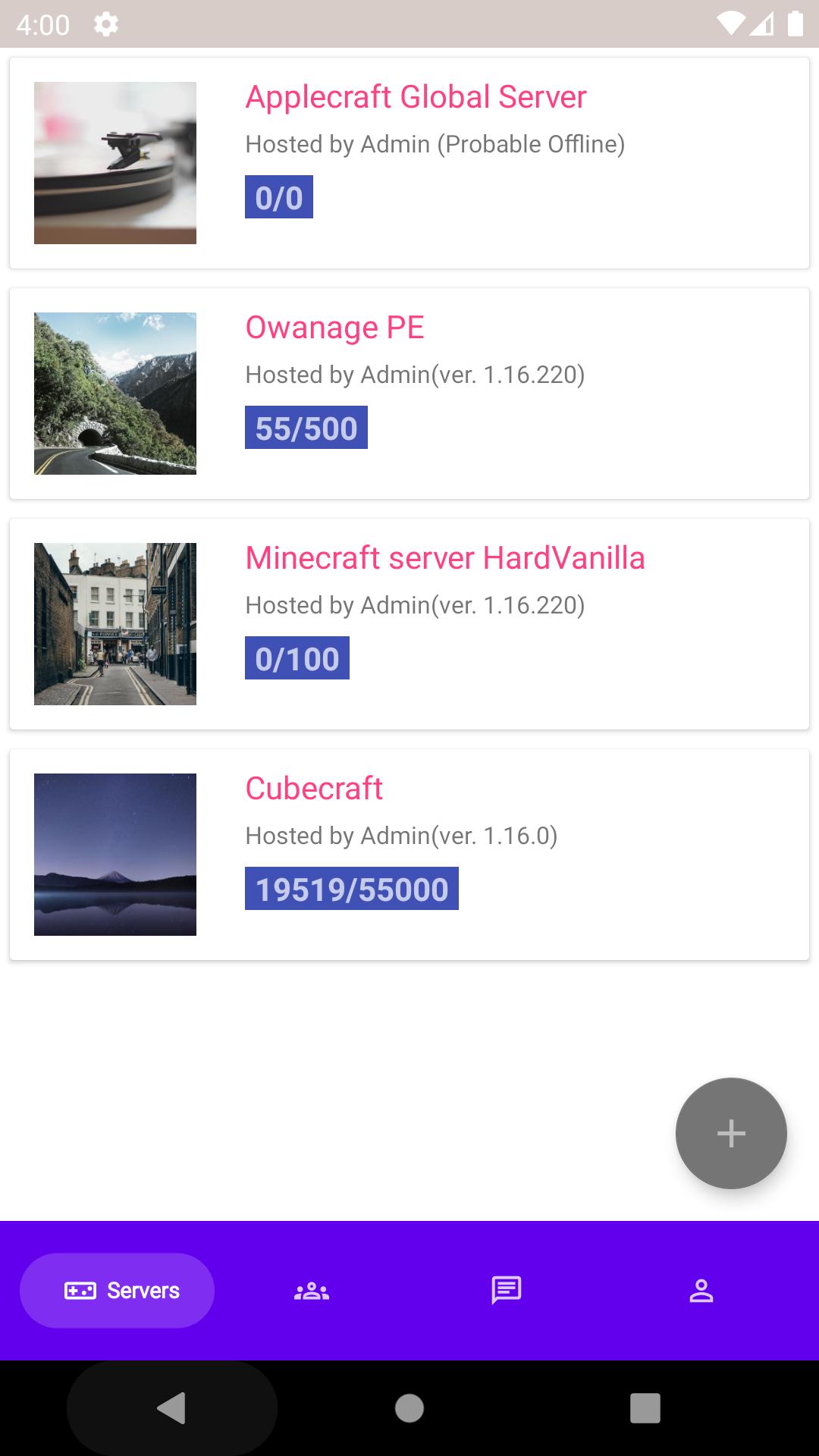Tap the 0/100 player count badge

(297, 658)
